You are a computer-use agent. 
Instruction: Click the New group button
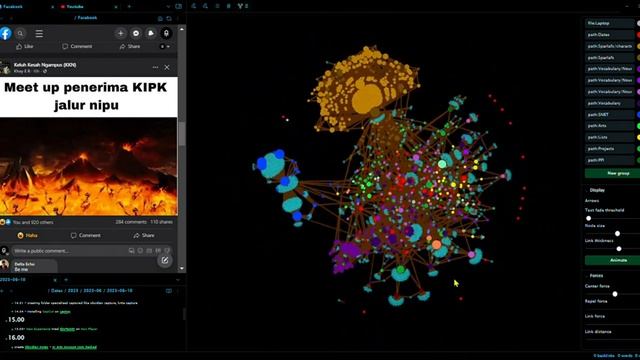612,173
